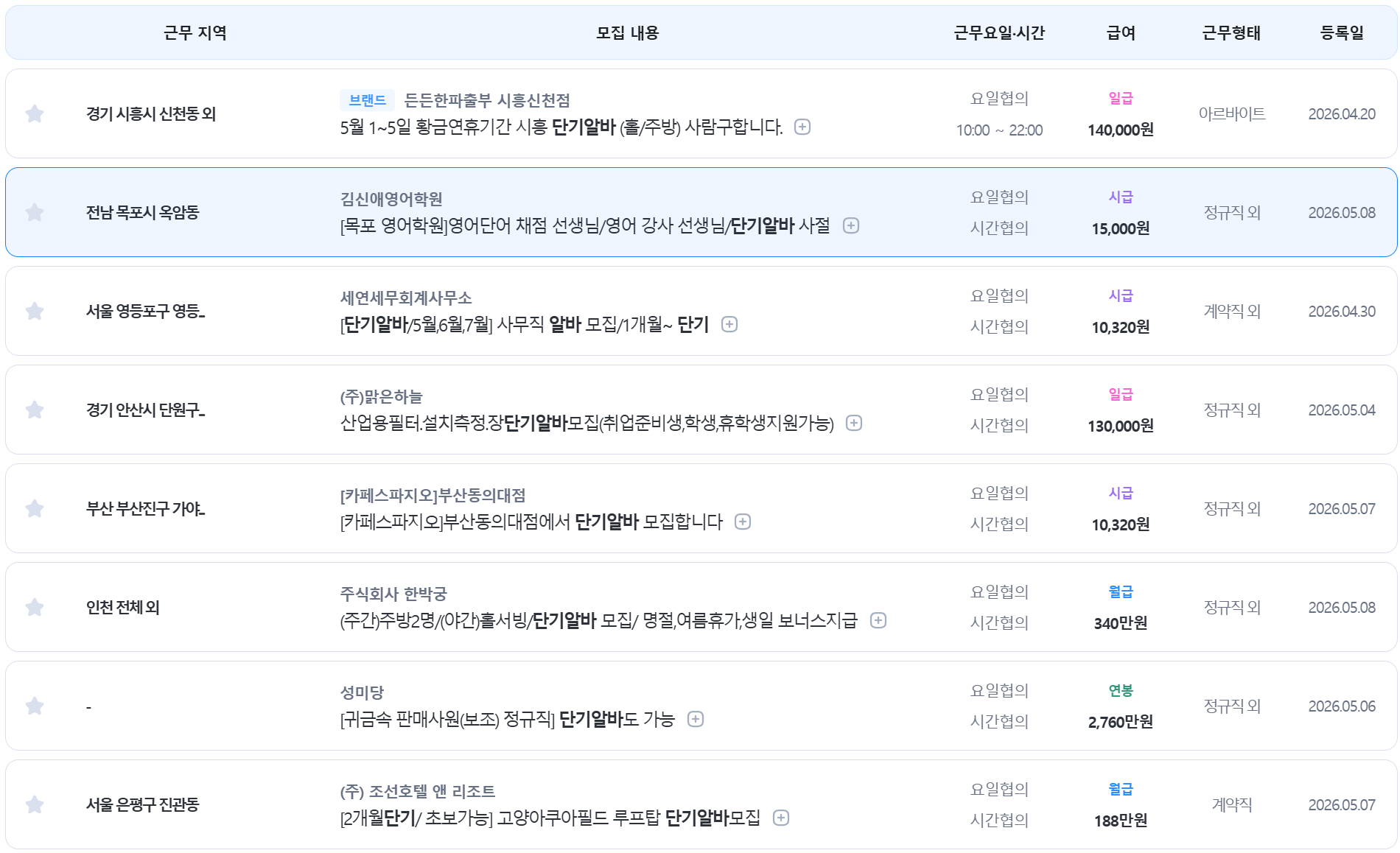Expand details for 목포 영어학원 listing

coord(851,225)
